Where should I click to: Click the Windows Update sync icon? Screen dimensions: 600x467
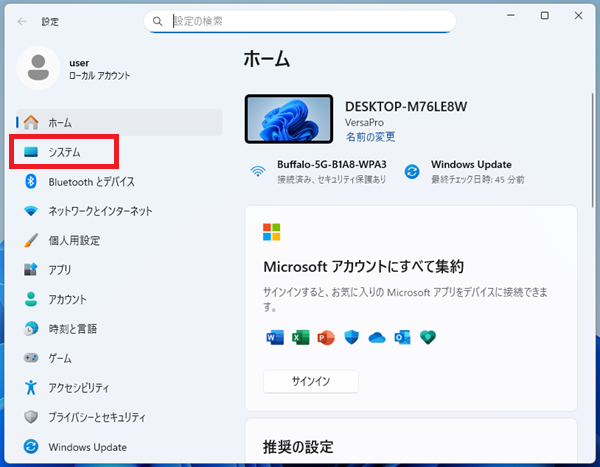pyautogui.click(x=412, y=171)
